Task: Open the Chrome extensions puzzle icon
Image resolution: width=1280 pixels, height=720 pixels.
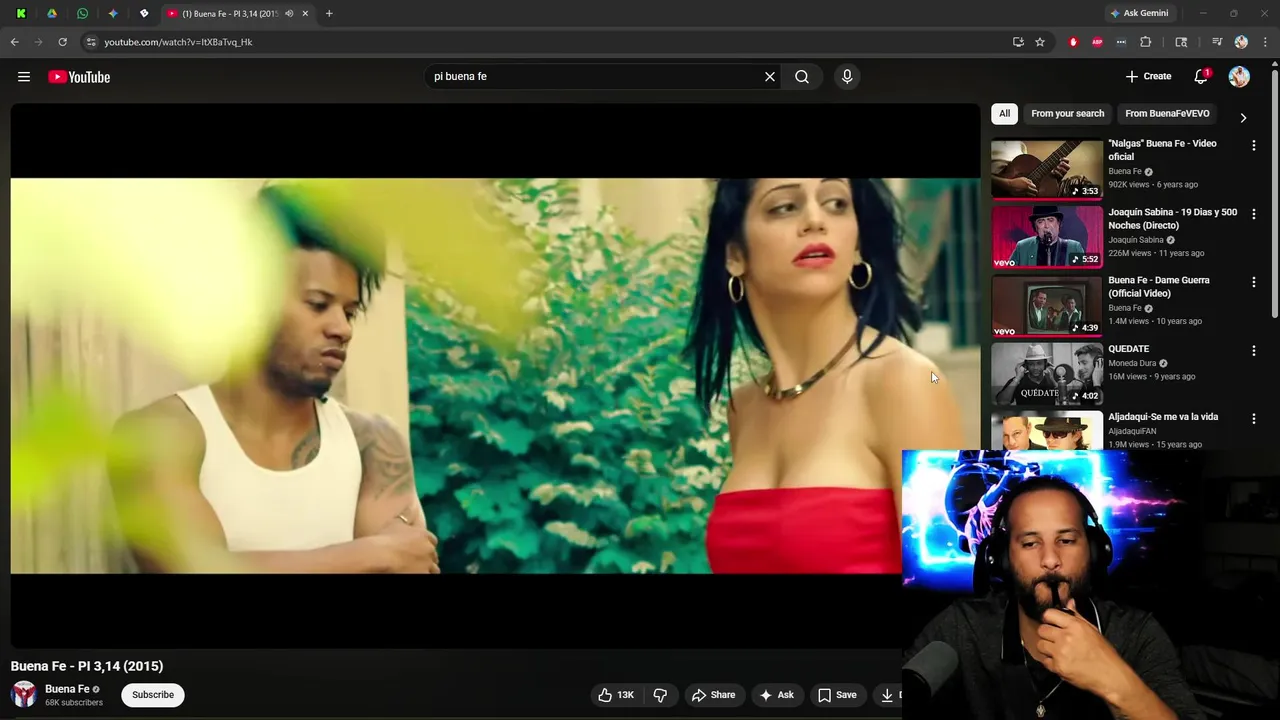Action: [x=1146, y=42]
